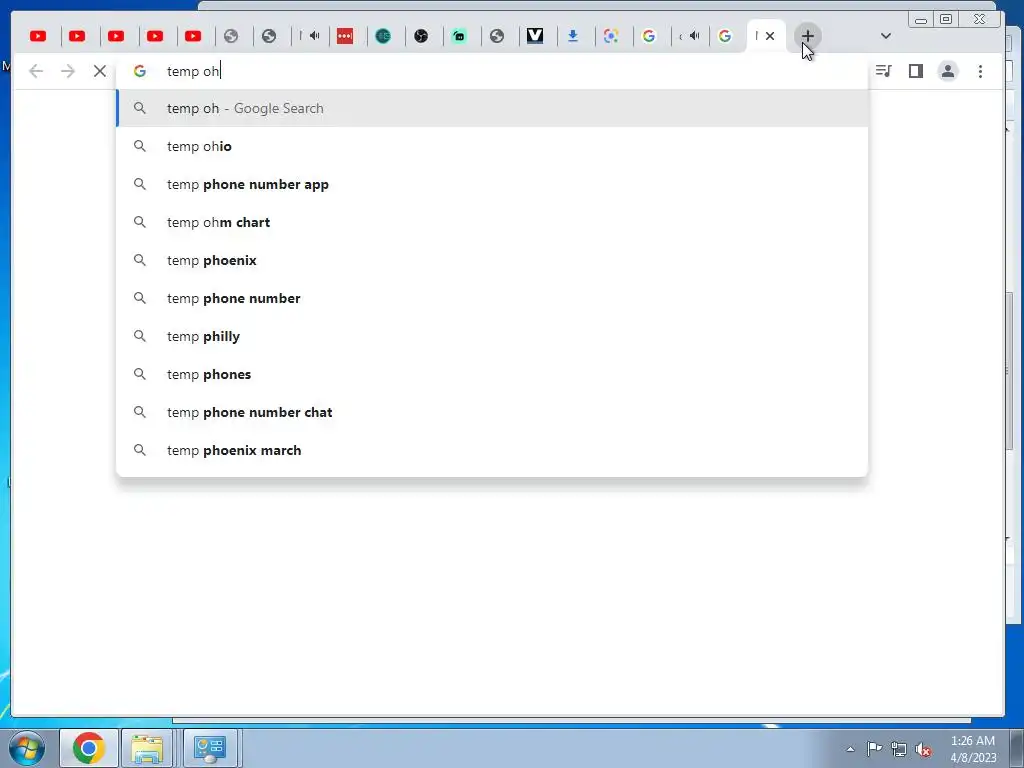The height and width of the screenshot is (768, 1024).
Task: Switch to the leftmost YouTube tab
Action: tap(39, 36)
